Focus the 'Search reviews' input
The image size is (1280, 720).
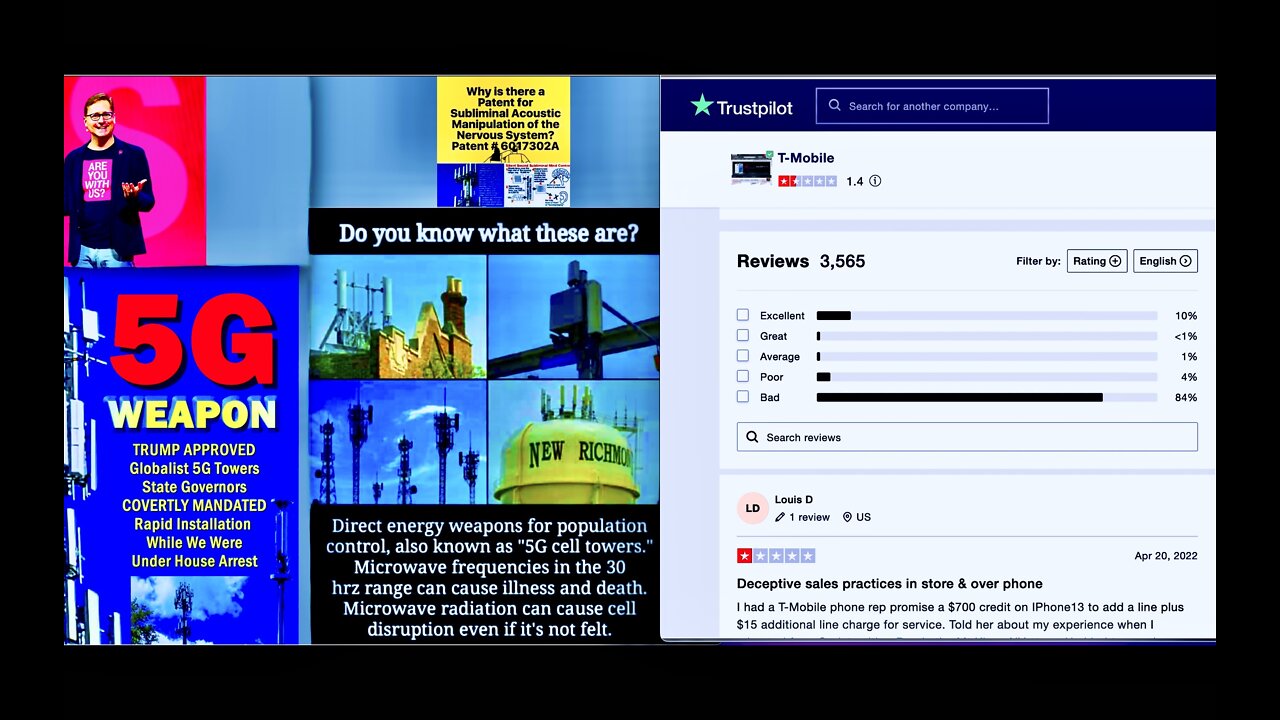[967, 437]
